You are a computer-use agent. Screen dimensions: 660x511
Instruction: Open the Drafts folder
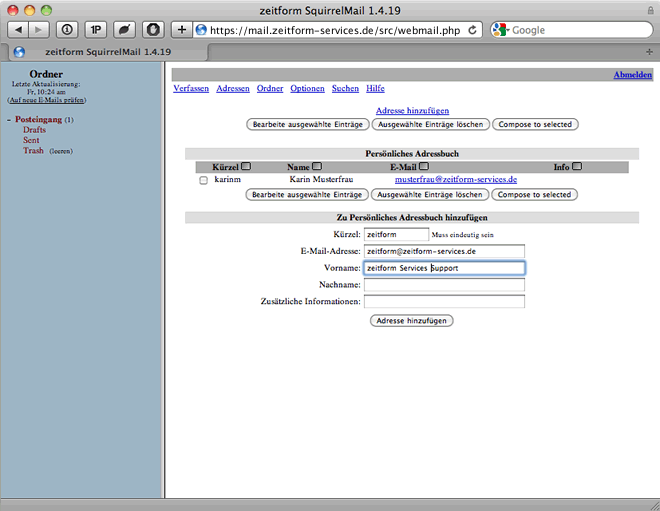coord(35,130)
